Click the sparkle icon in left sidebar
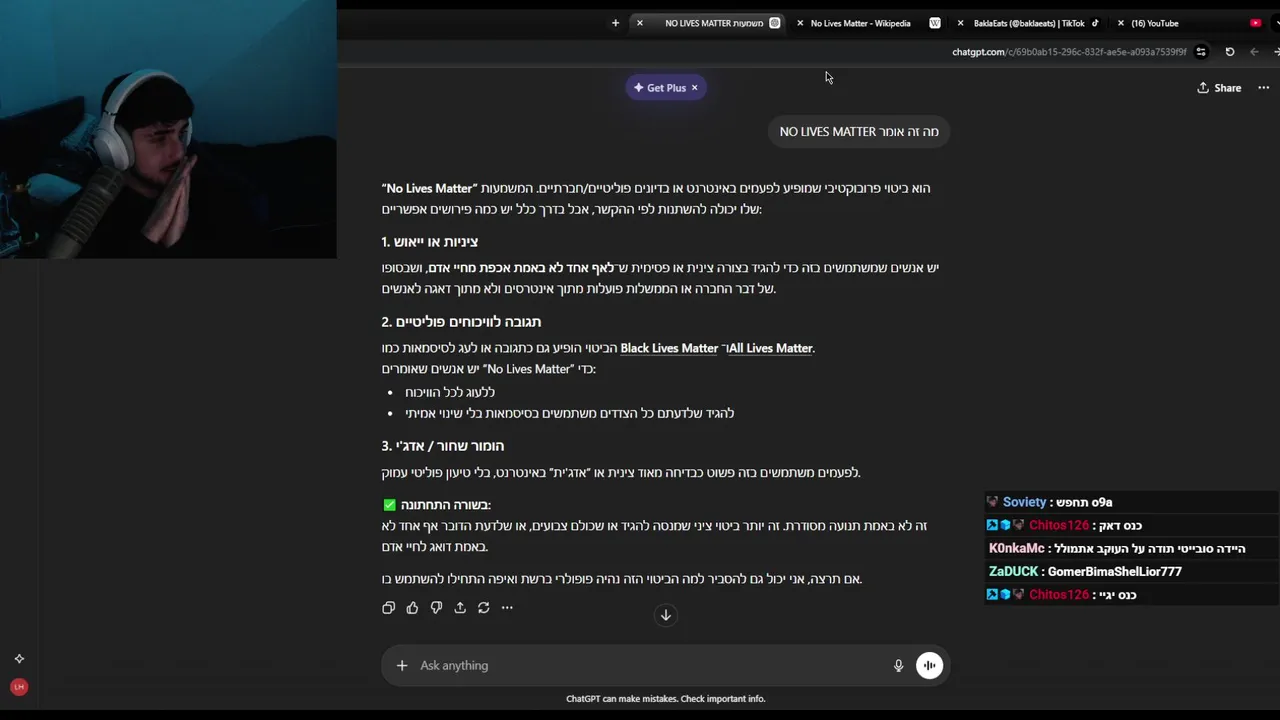 pyautogui.click(x=19, y=659)
